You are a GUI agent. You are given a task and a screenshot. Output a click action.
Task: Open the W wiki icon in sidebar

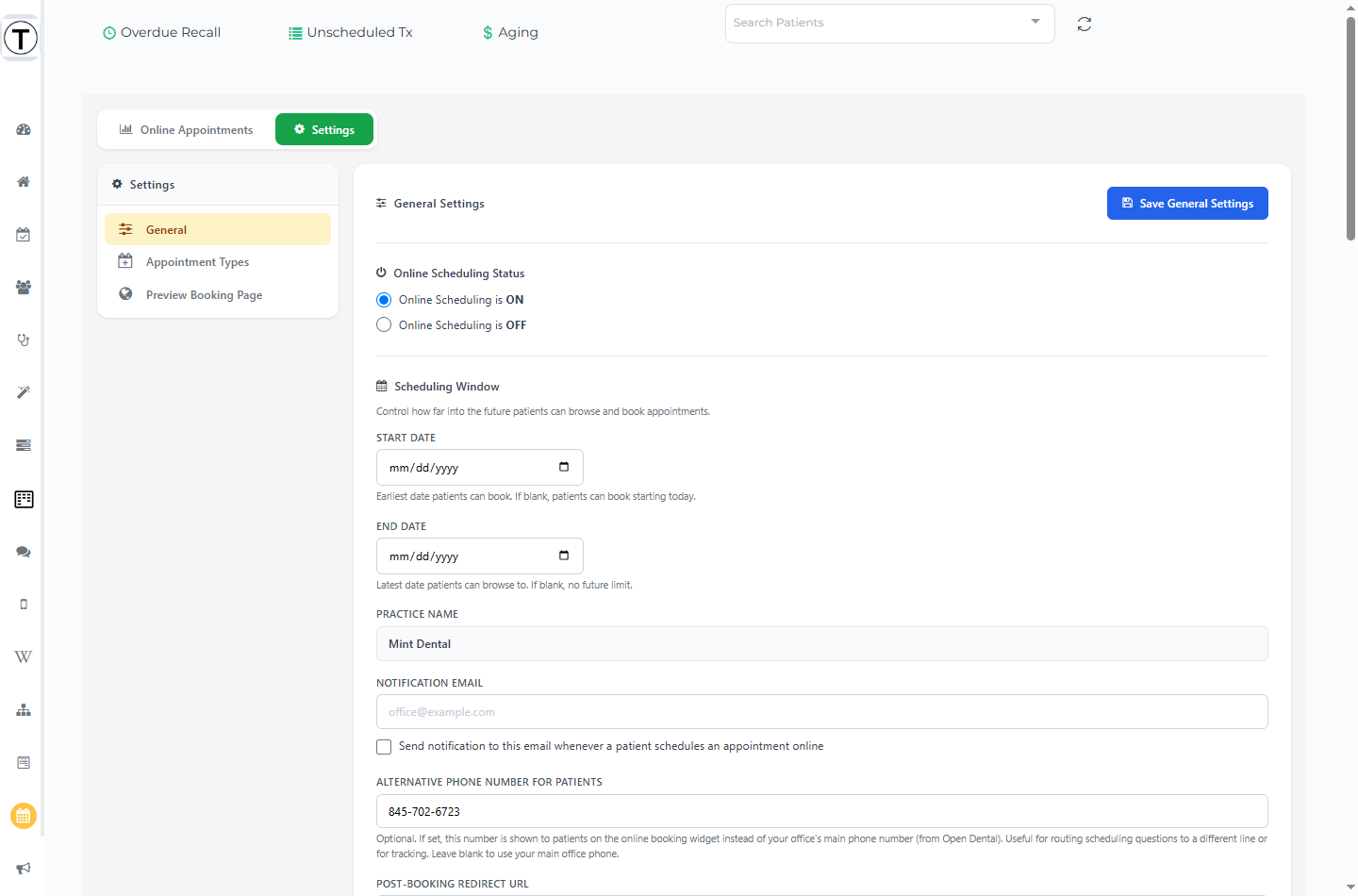tap(24, 656)
